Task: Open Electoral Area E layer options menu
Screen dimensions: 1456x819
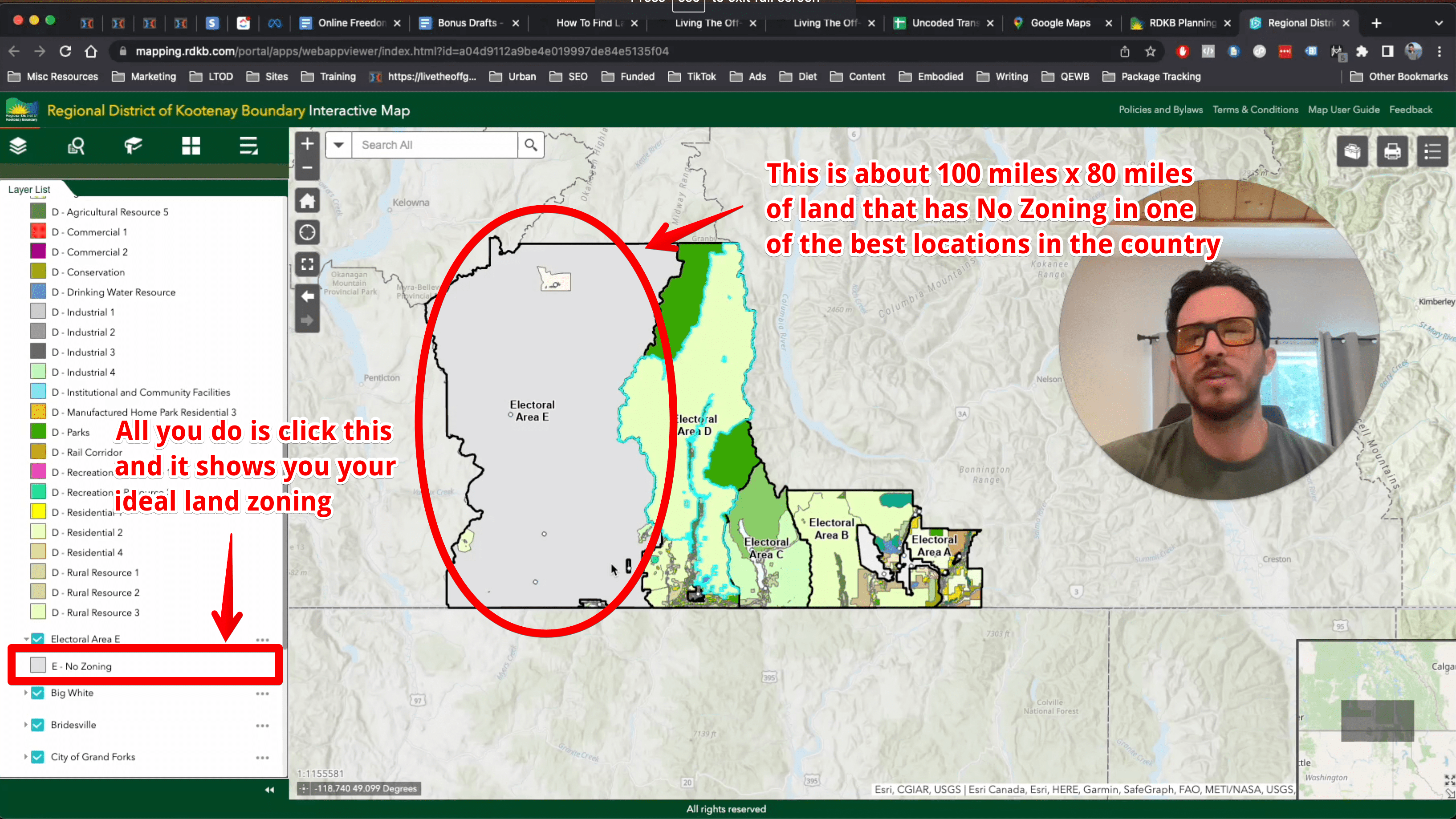Action: (262, 640)
